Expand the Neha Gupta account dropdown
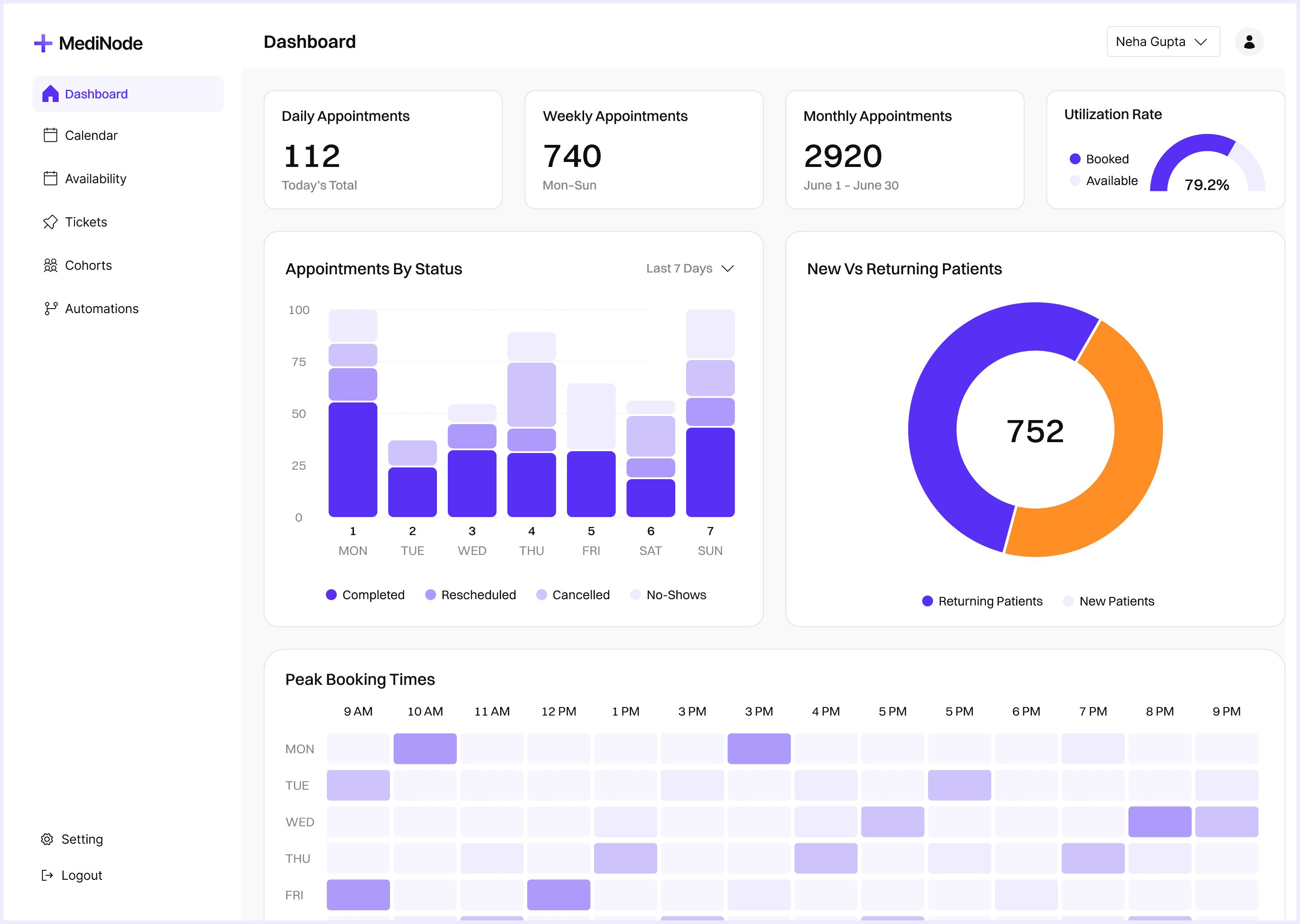 tap(1162, 41)
